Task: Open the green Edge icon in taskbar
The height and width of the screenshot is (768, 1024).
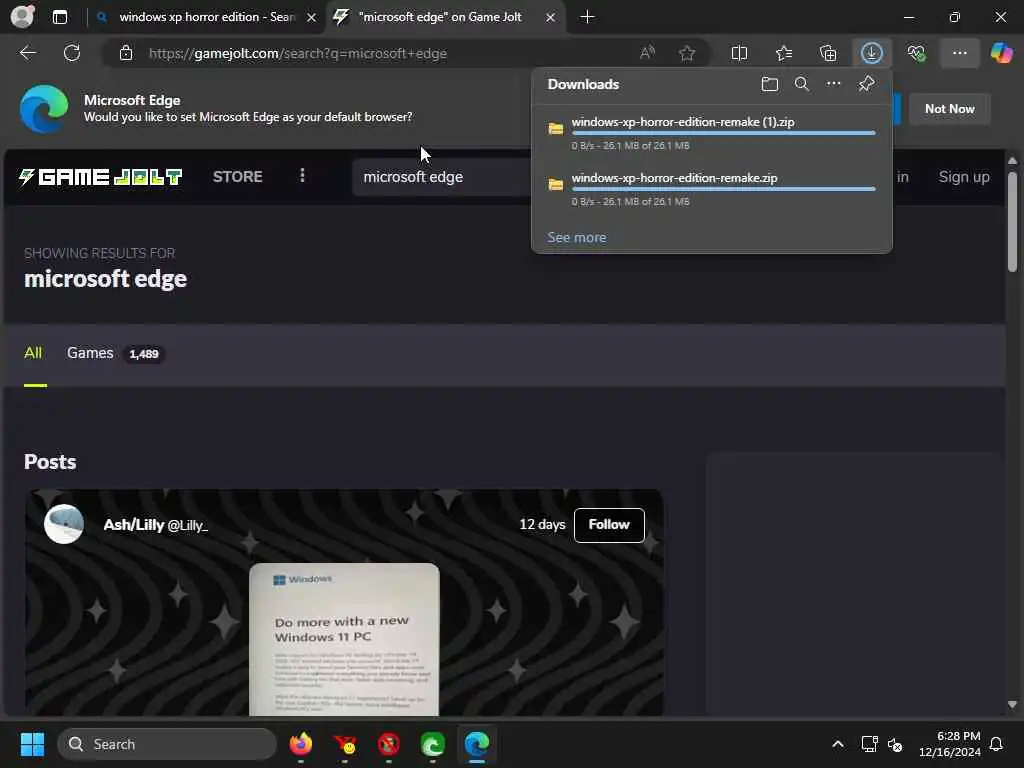Action: coord(432,744)
